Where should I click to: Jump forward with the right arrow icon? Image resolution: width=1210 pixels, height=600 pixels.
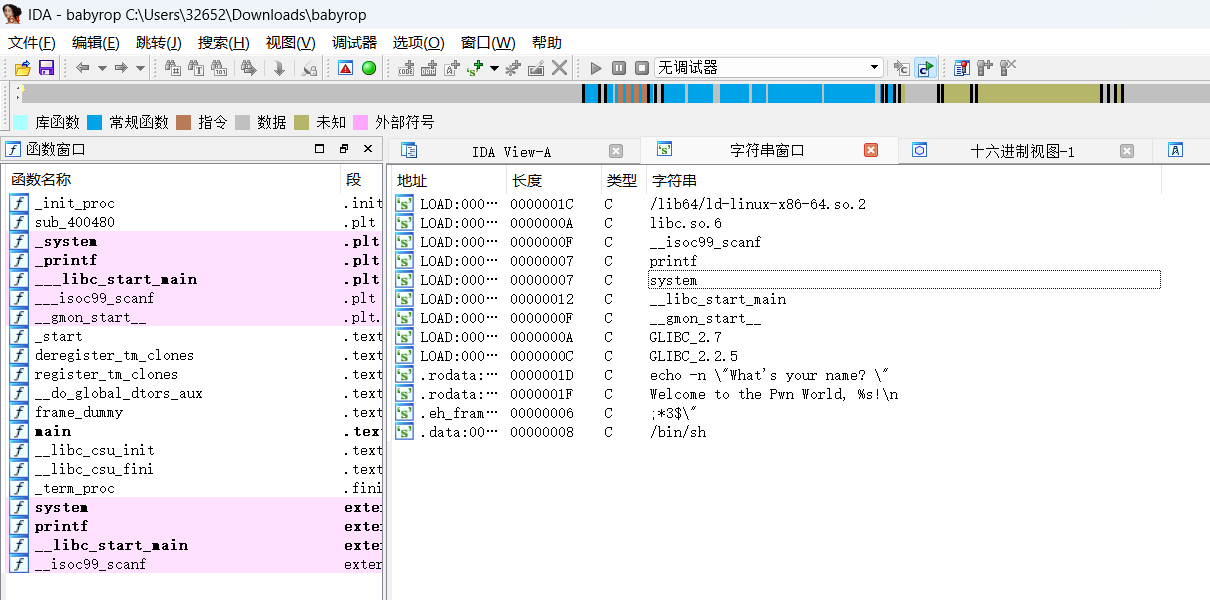[121, 68]
